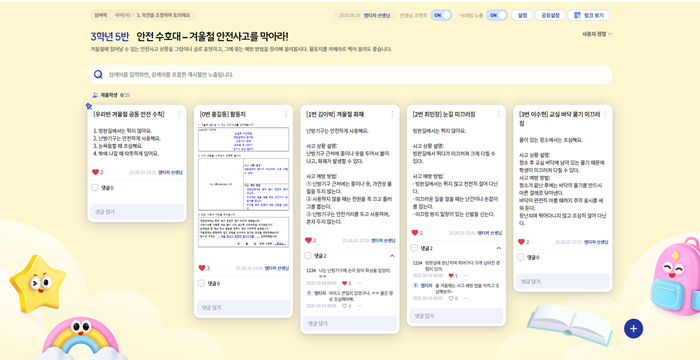Click the magnifier icon in the search bar
Image resolution: width=700 pixels, height=360 pixels.
pyautogui.click(x=98, y=75)
